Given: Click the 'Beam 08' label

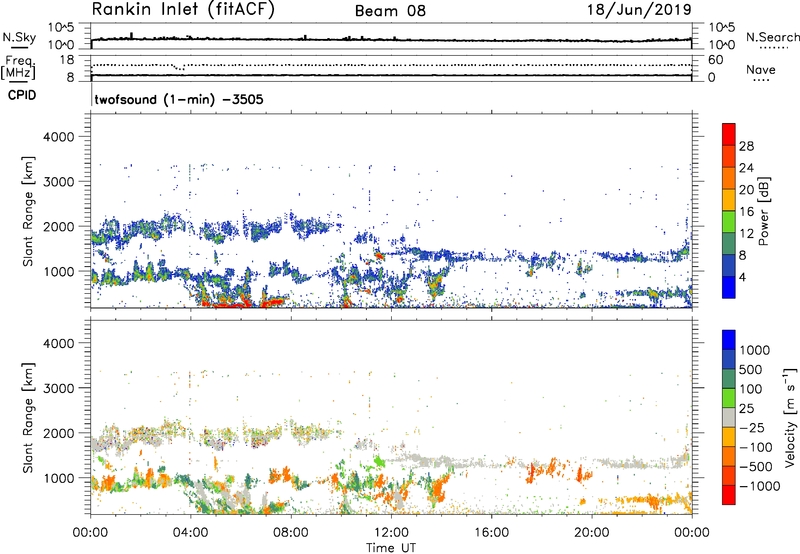Looking at the screenshot, I should [390, 11].
